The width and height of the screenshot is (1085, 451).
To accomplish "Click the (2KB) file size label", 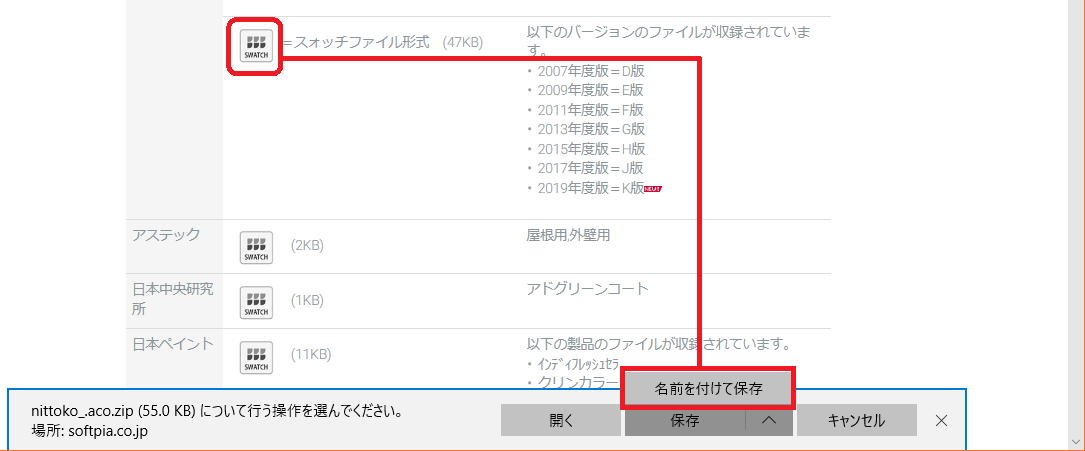I will point(307,246).
